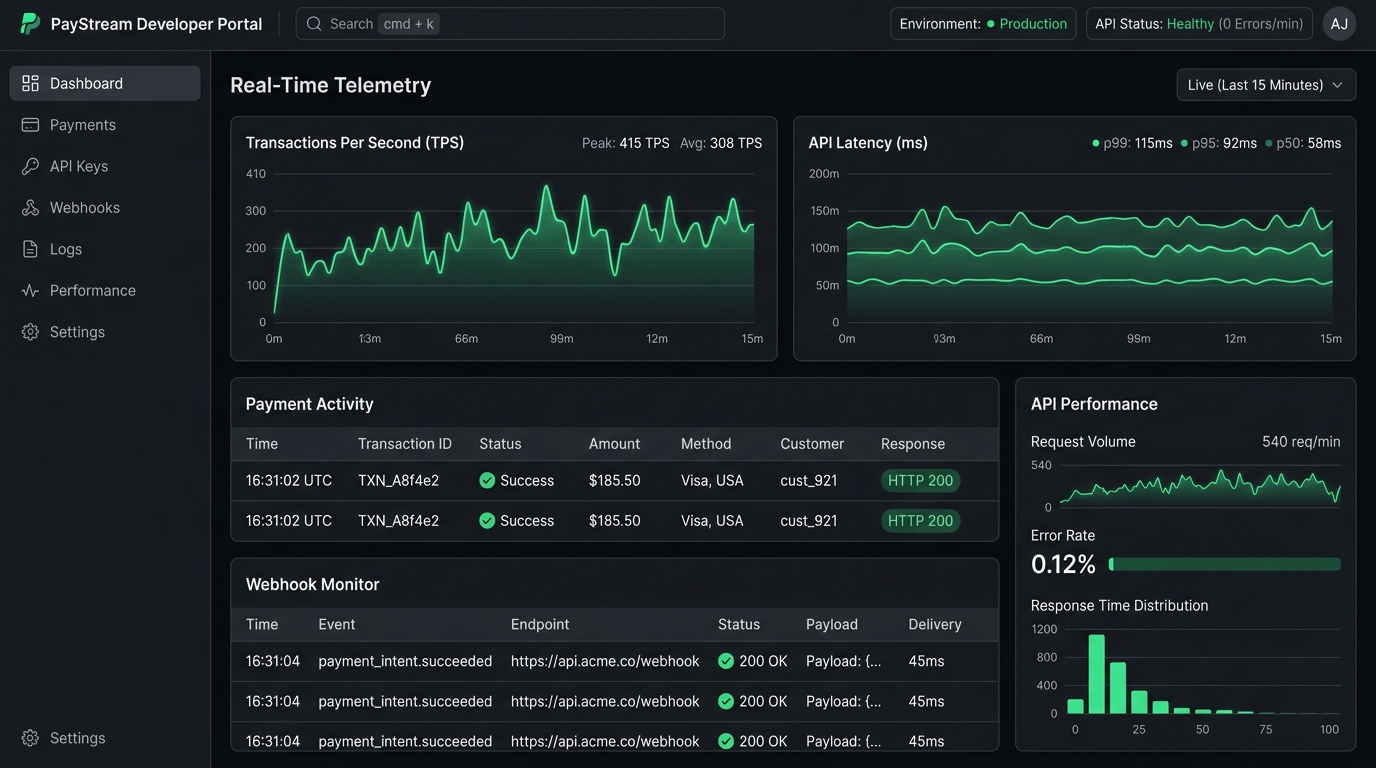Click the Avg: 308 TPS value
The width and height of the screenshot is (1376, 768).
point(721,143)
